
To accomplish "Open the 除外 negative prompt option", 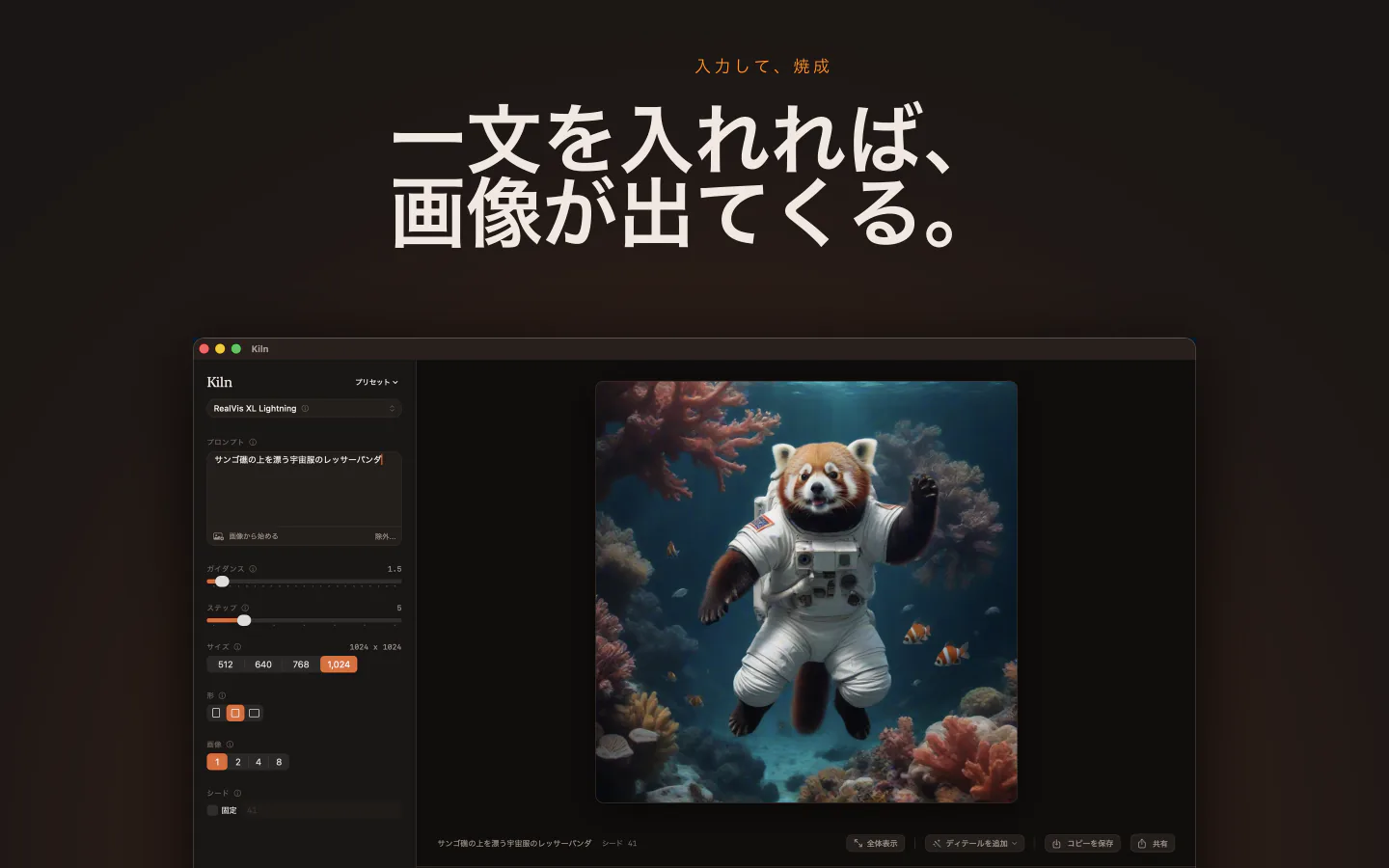I will [385, 536].
